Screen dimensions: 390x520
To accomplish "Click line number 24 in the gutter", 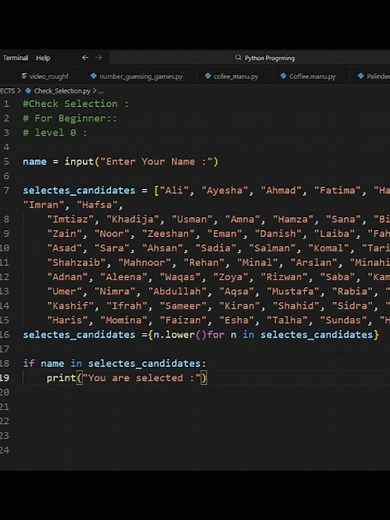I will [x=4, y=450].
